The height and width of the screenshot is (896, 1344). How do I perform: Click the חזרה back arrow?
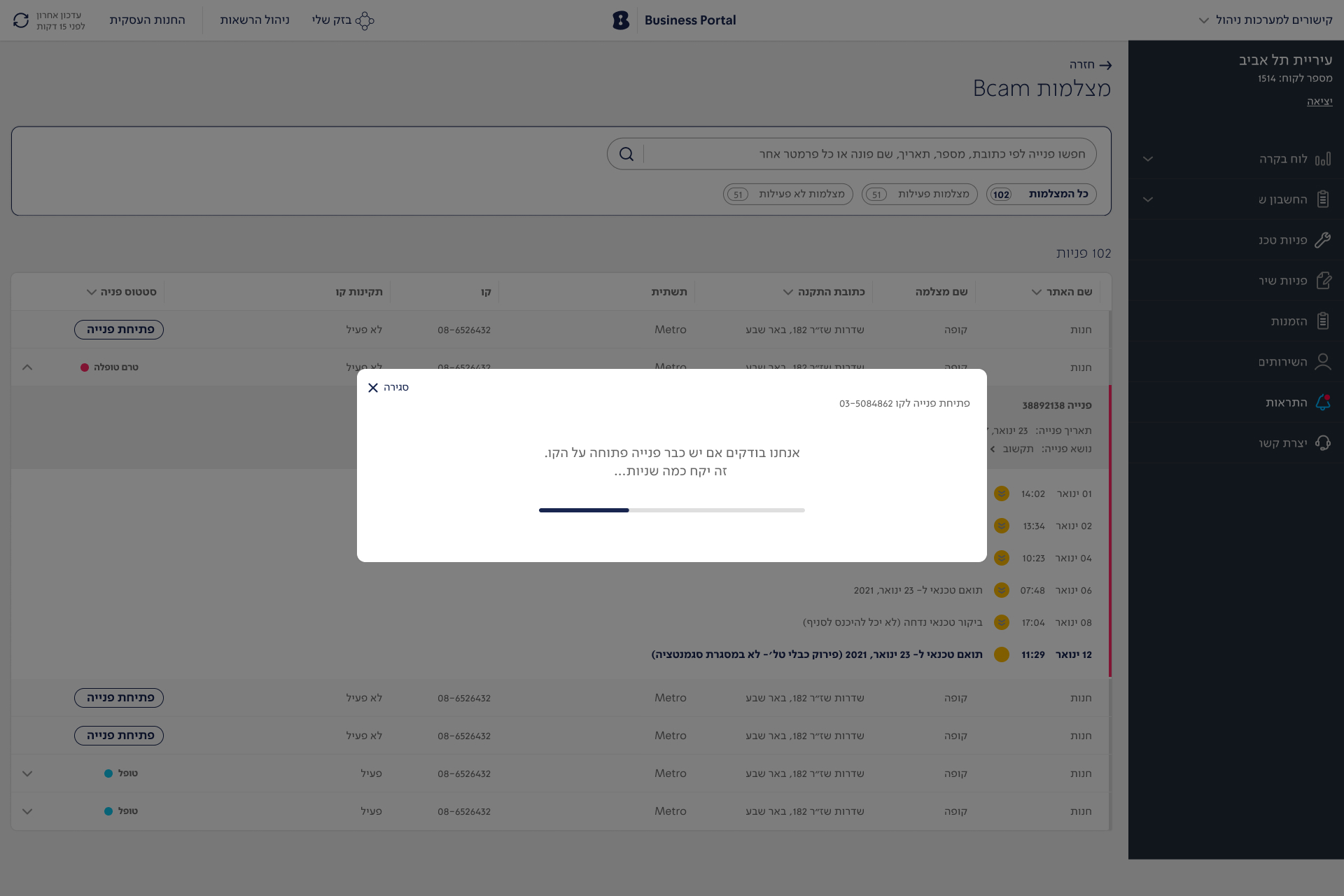pos(1105,65)
